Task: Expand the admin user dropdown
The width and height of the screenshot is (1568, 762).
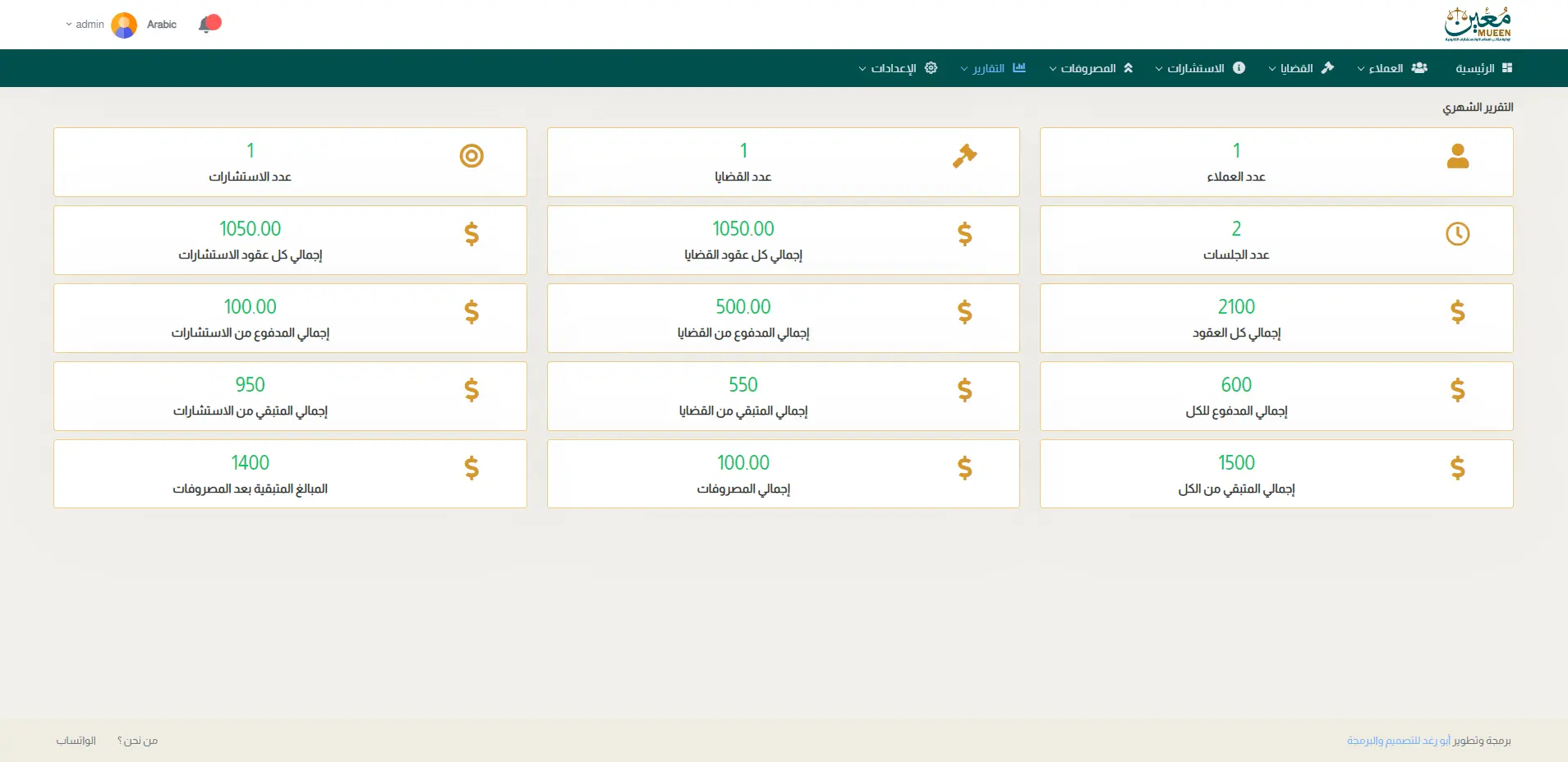Action: tap(85, 25)
